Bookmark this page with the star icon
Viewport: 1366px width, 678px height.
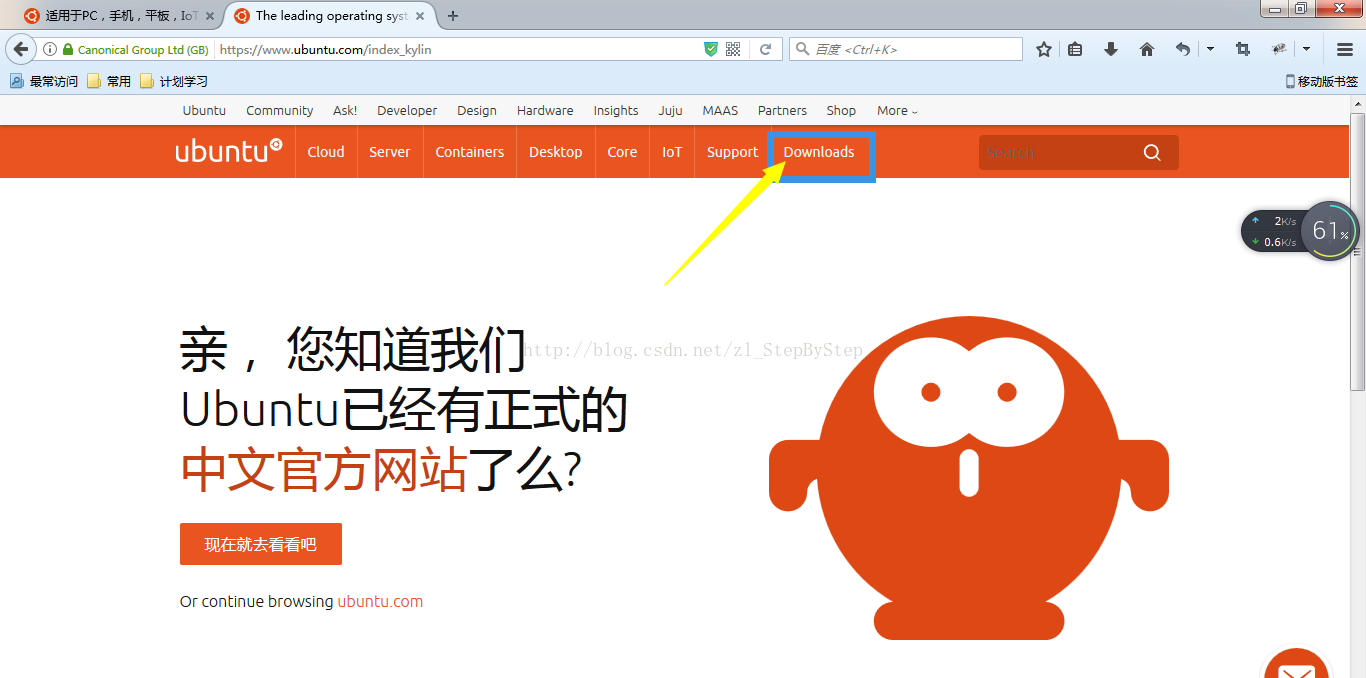(x=1044, y=49)
